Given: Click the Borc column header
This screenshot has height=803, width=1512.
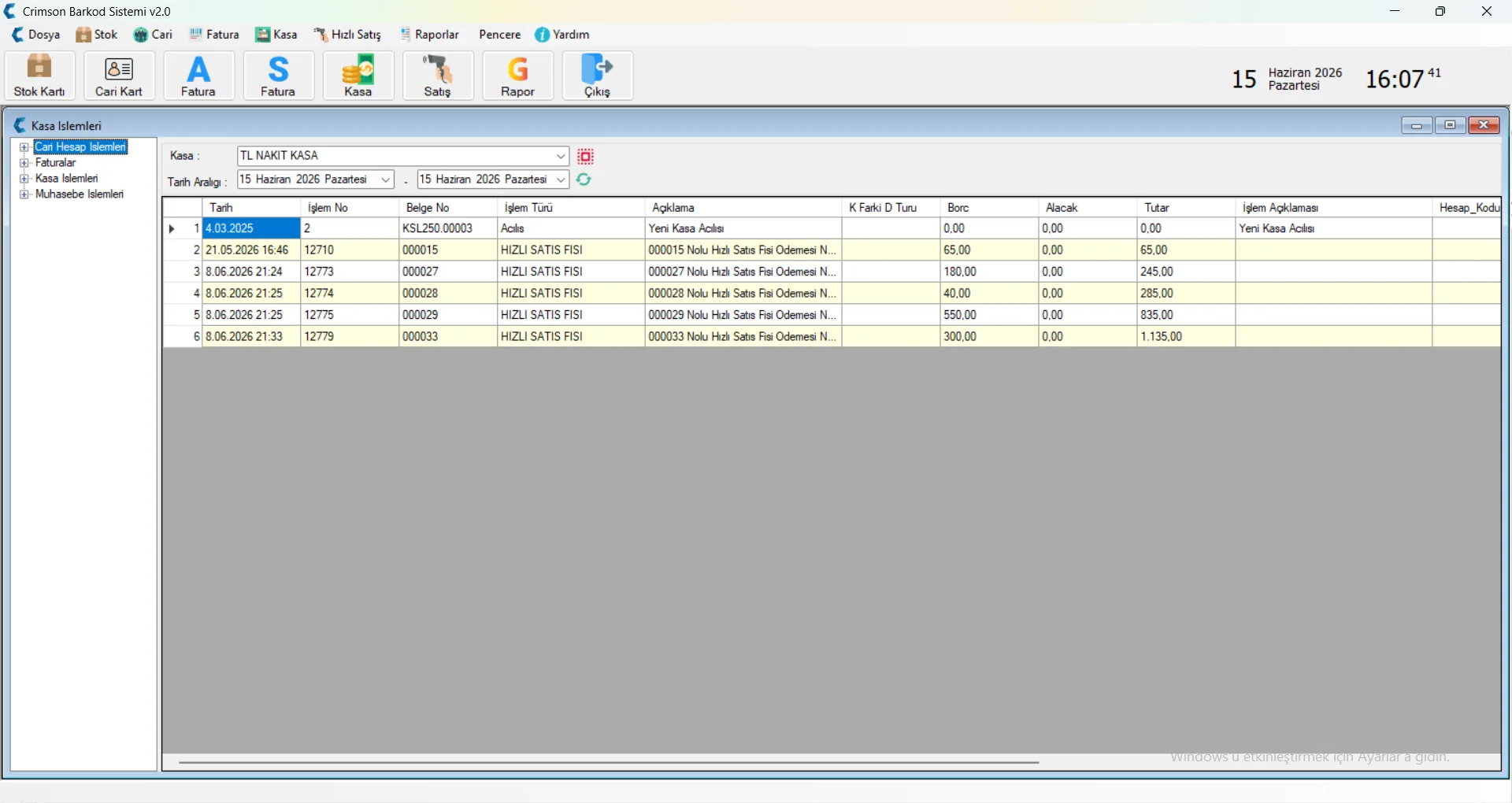Looking at the screenshot, I should tap(990, 208).
